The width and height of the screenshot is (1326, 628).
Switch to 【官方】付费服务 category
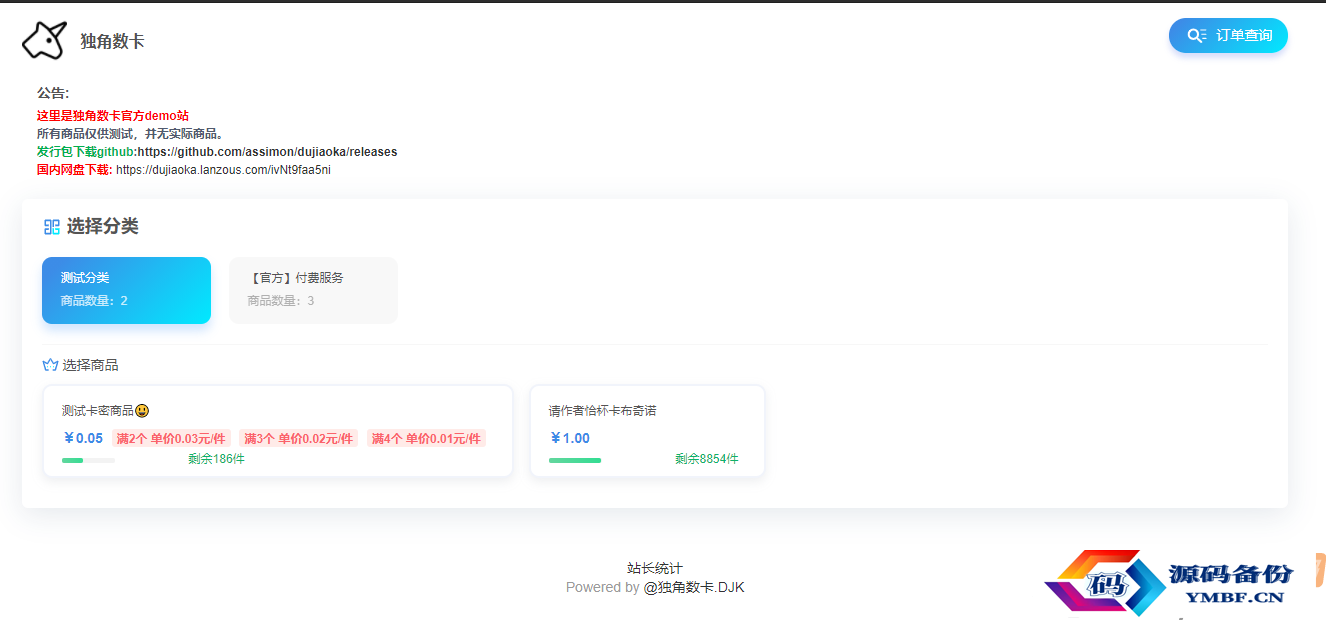[313, 290]
